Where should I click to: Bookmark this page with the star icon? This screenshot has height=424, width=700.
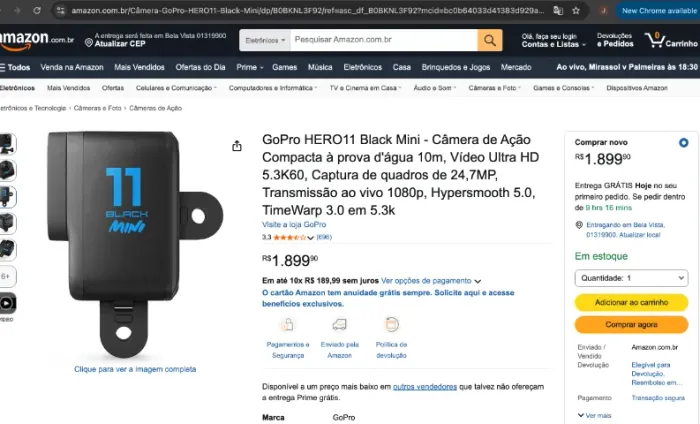tap(576, 10)
